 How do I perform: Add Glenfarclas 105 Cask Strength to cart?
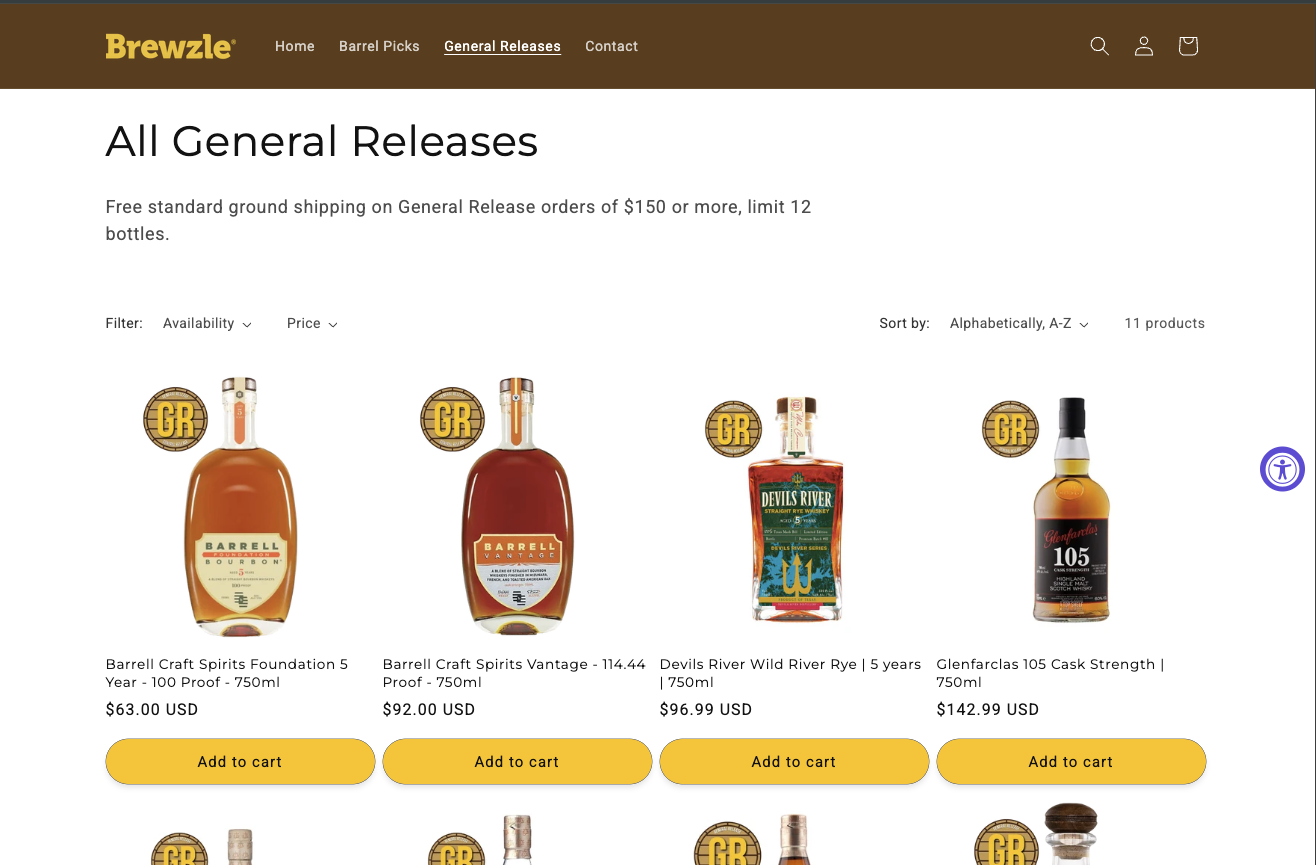point(1071,762)
